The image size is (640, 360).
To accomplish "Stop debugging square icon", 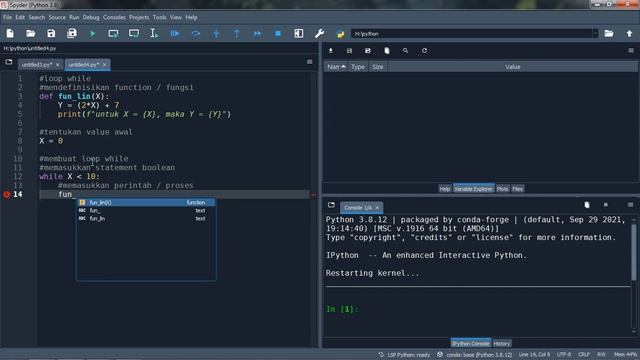I will [x=278, y=33].
